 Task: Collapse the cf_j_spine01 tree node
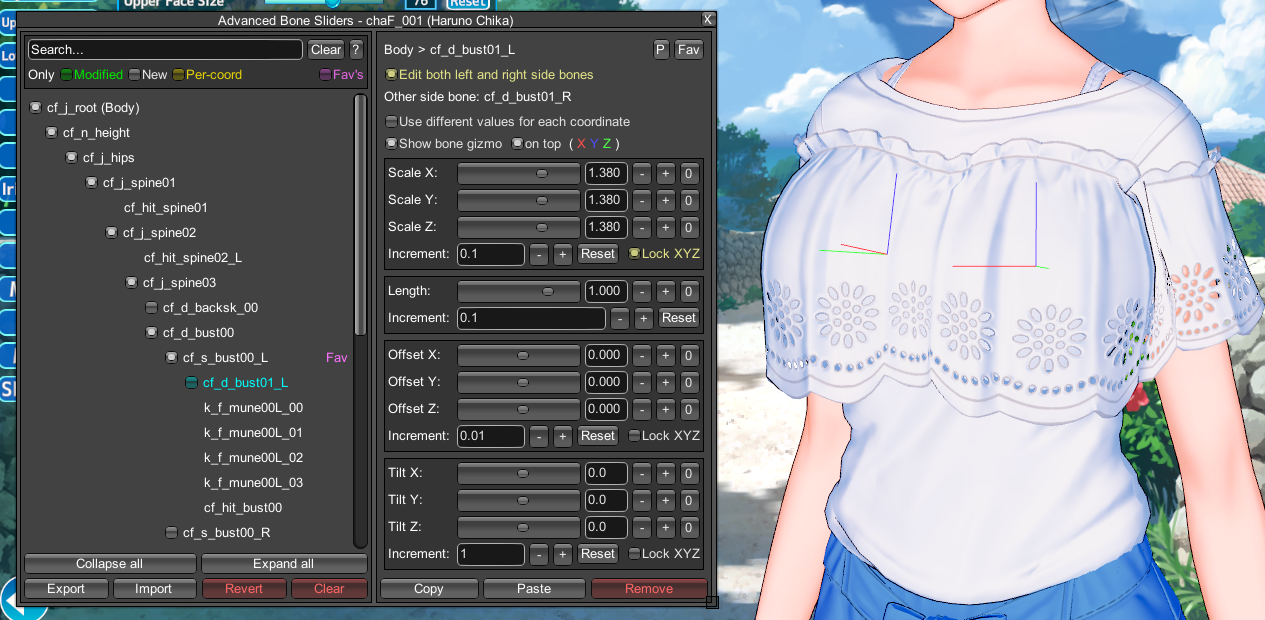pyautogui.click(x=92, y=182)
